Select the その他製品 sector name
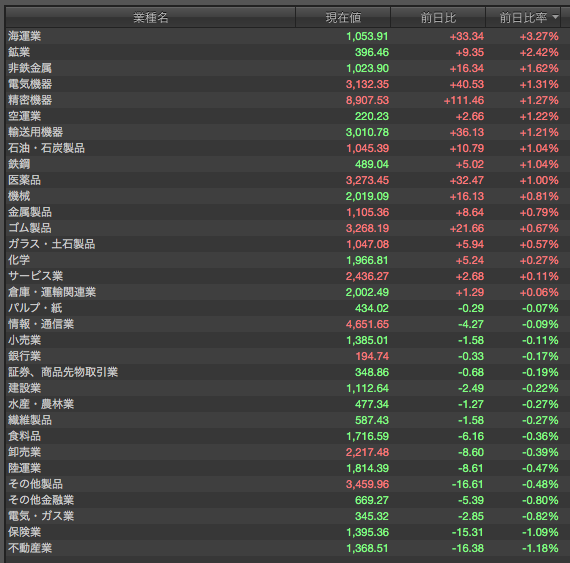Image resolution: width=570 pixels, height=563 pixels. tap(36, 484)
